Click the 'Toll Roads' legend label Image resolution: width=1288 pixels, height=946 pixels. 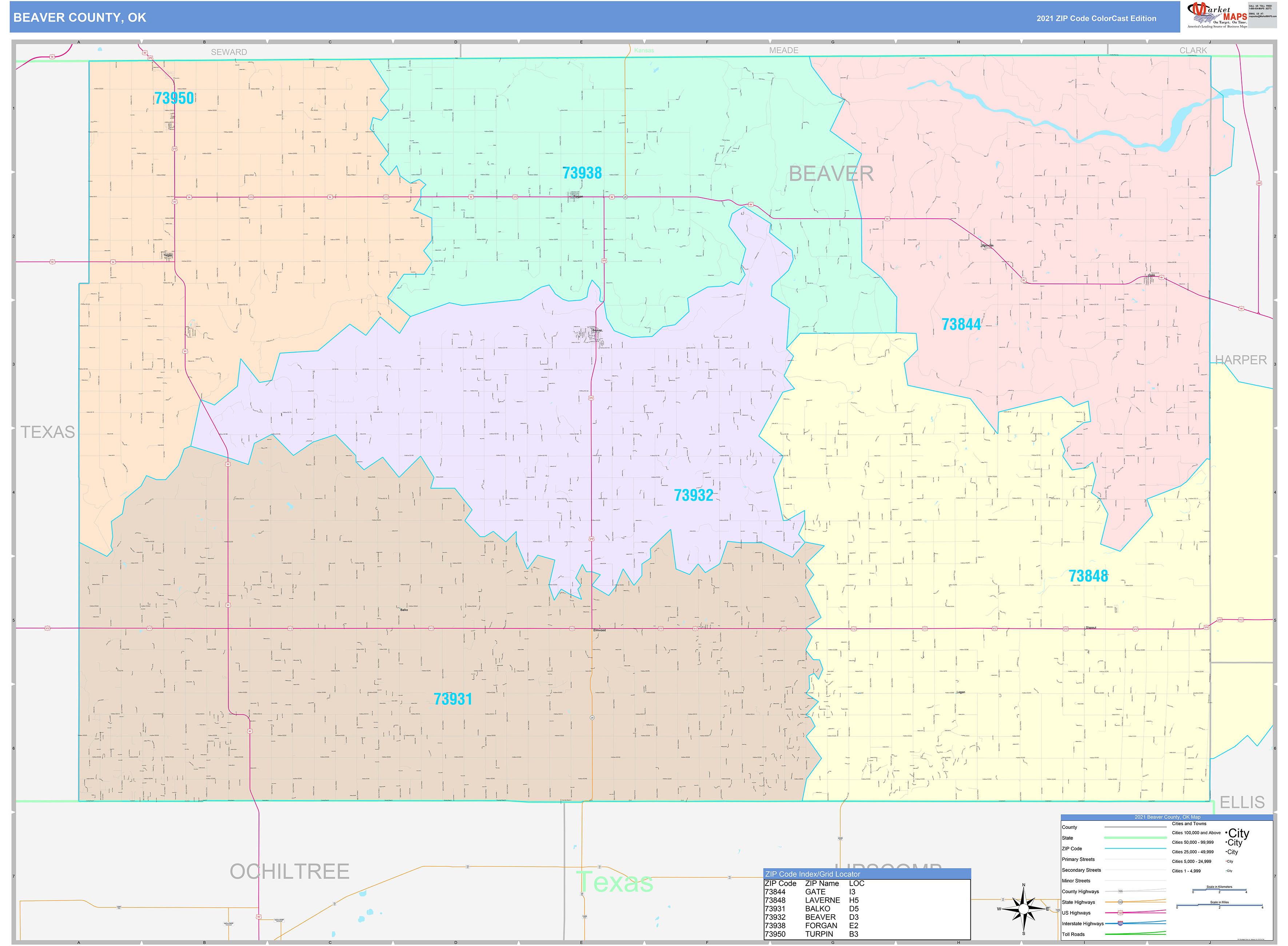pyautogui.click(x=1073, y=934)
